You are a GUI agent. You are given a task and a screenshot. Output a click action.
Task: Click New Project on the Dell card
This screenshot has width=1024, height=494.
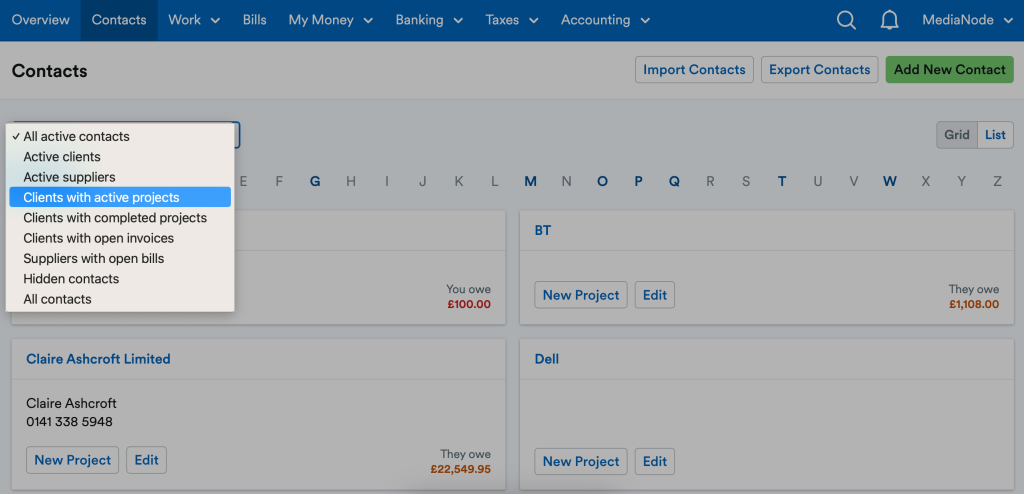581,461
